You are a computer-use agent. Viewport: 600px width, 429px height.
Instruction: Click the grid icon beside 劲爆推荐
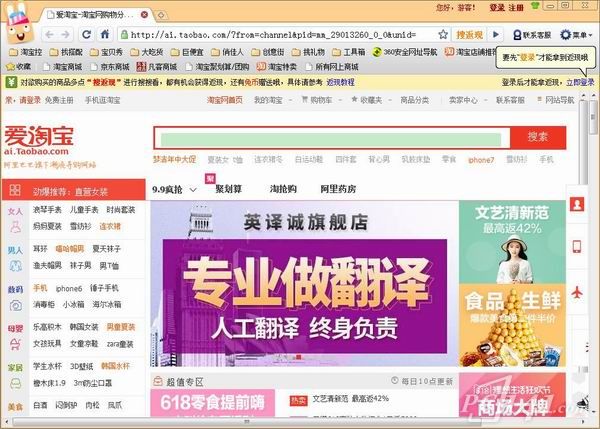[15, 190]
